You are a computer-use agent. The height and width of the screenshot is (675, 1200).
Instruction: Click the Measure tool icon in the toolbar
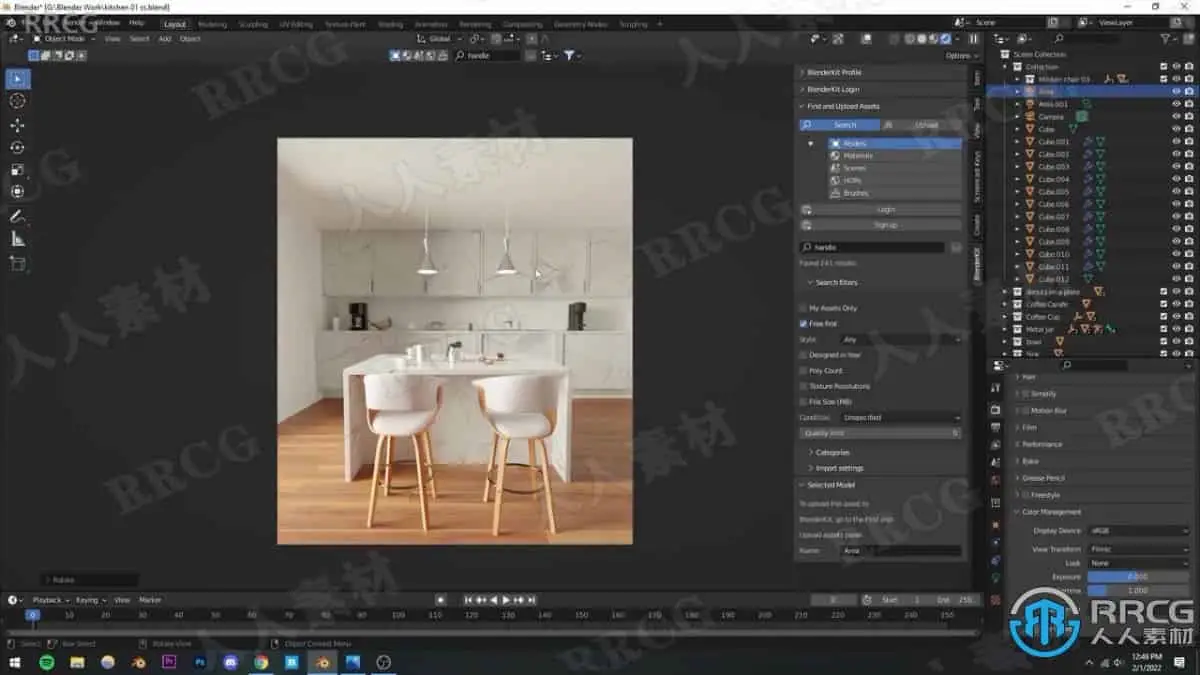(x=15, y=238)
